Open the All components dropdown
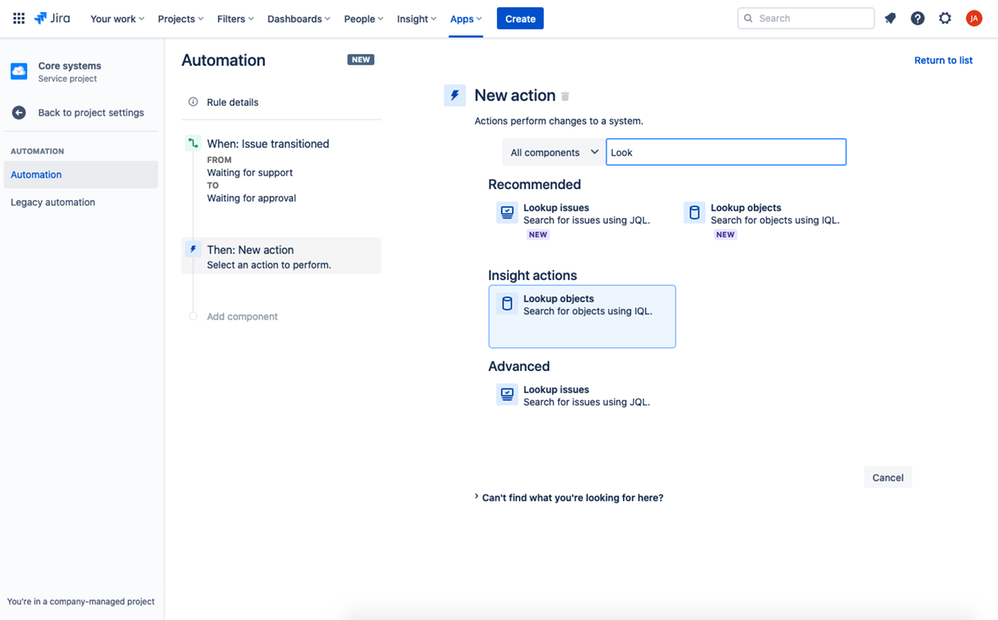 click(554, 152)
